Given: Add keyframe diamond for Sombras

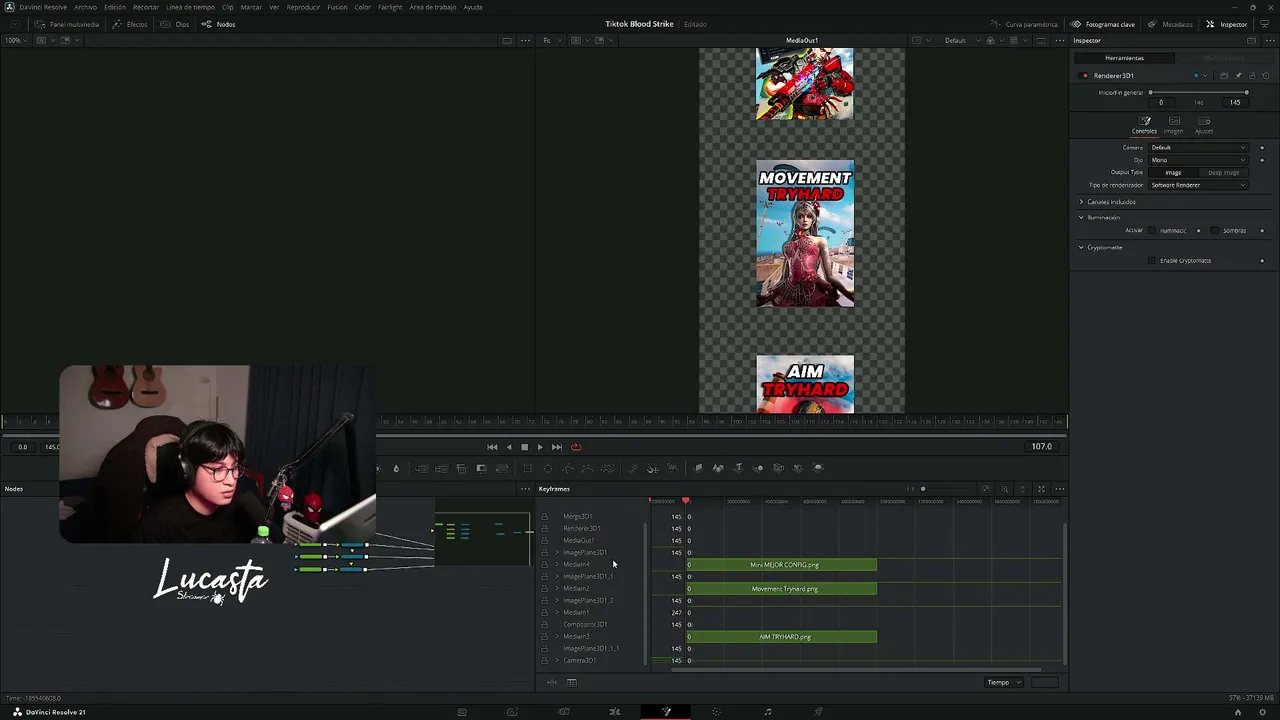Looking at the screenshot, I should [x=1262, y=231].
